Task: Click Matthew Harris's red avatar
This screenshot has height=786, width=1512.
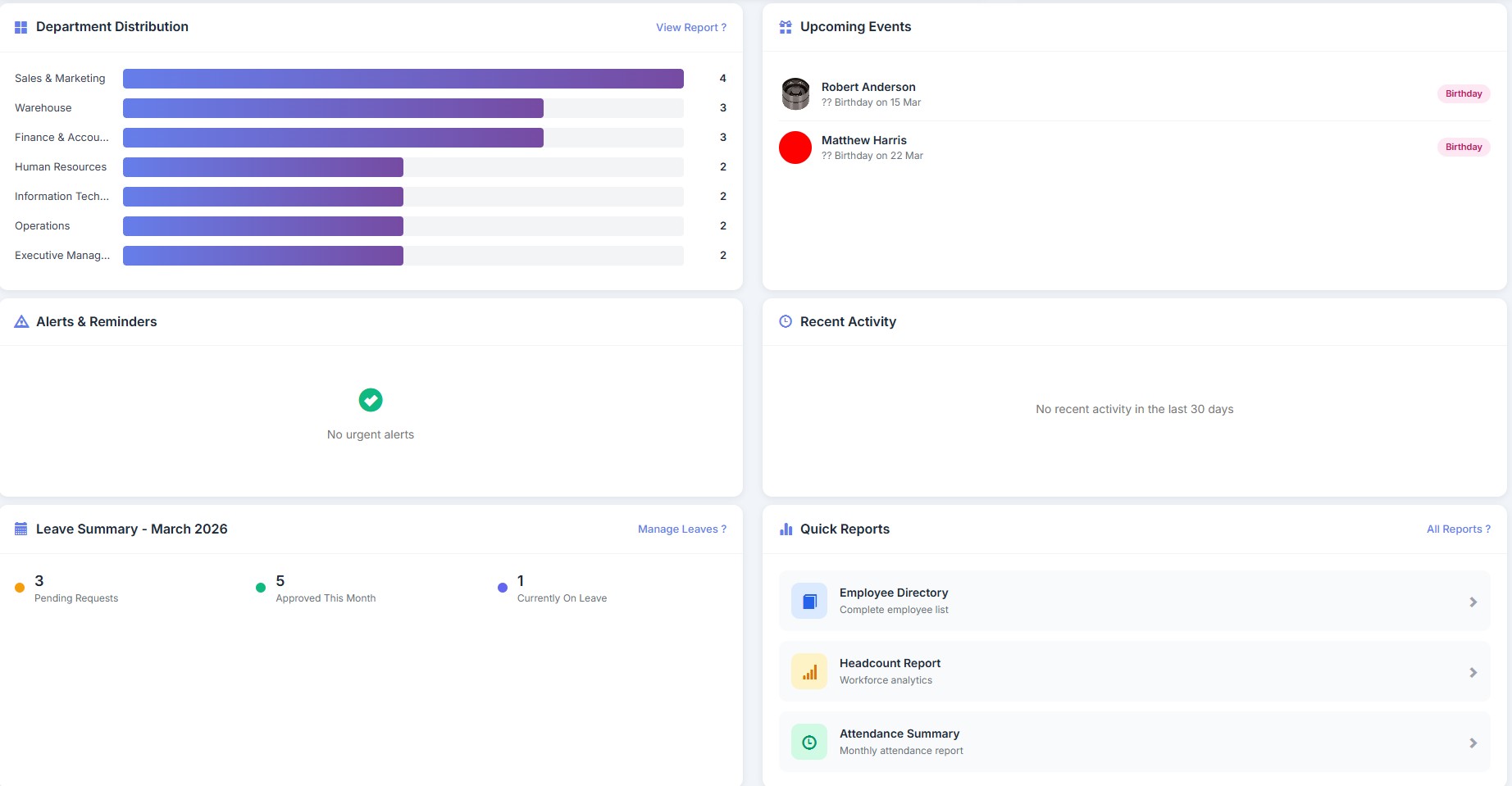Action: click(795, 148)
